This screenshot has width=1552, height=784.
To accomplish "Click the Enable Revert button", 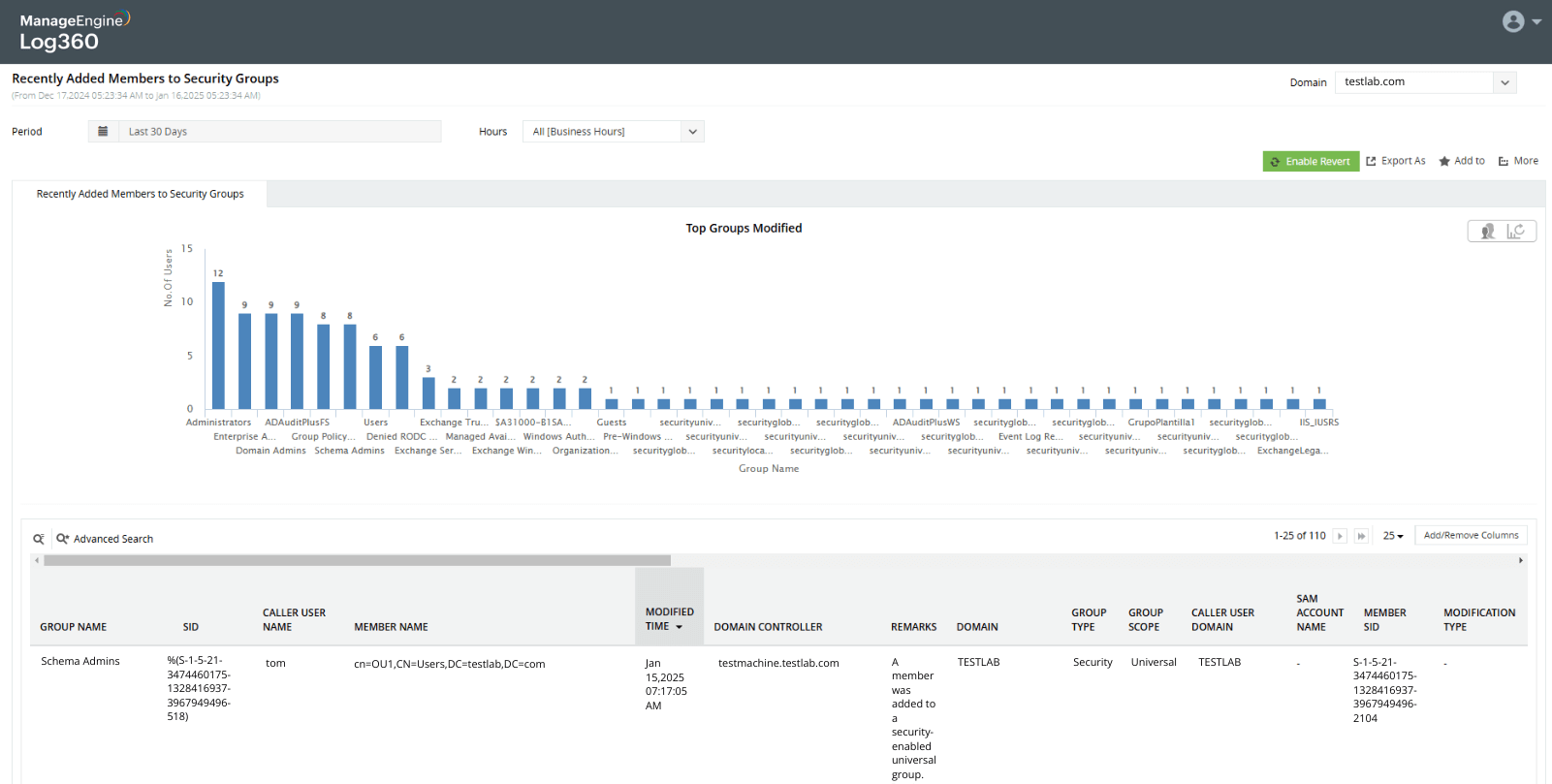I will coord(1311,161).
